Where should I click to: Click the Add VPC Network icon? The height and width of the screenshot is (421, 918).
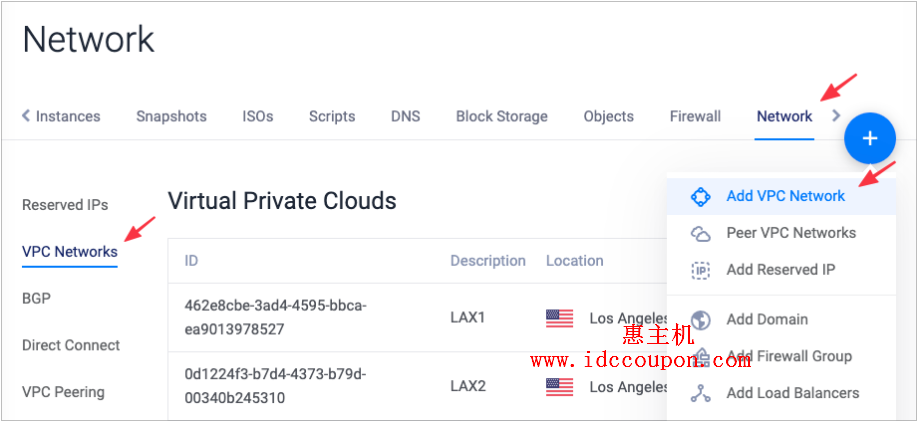[701, 196]
